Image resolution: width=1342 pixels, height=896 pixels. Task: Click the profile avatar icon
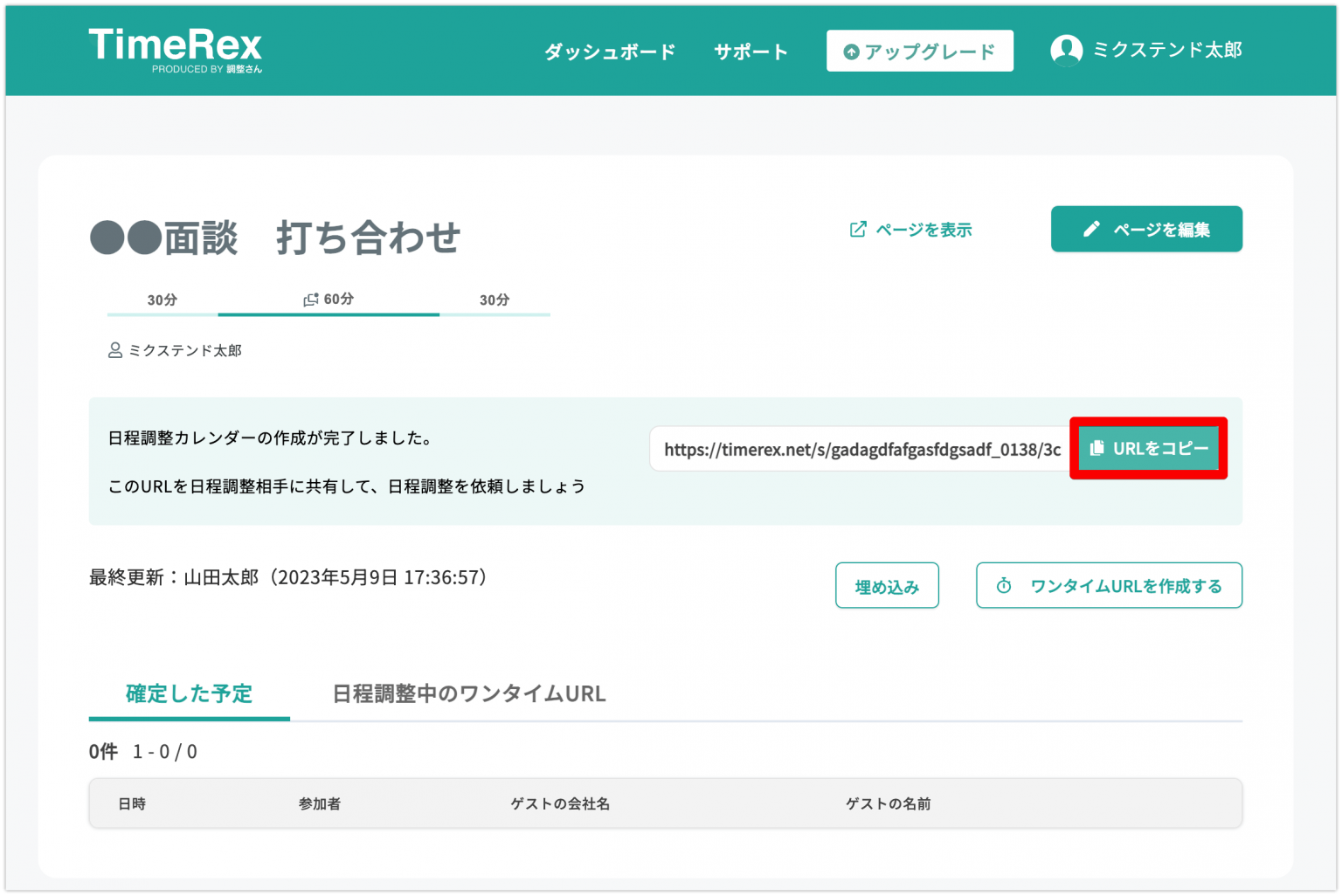[1066, 50]
